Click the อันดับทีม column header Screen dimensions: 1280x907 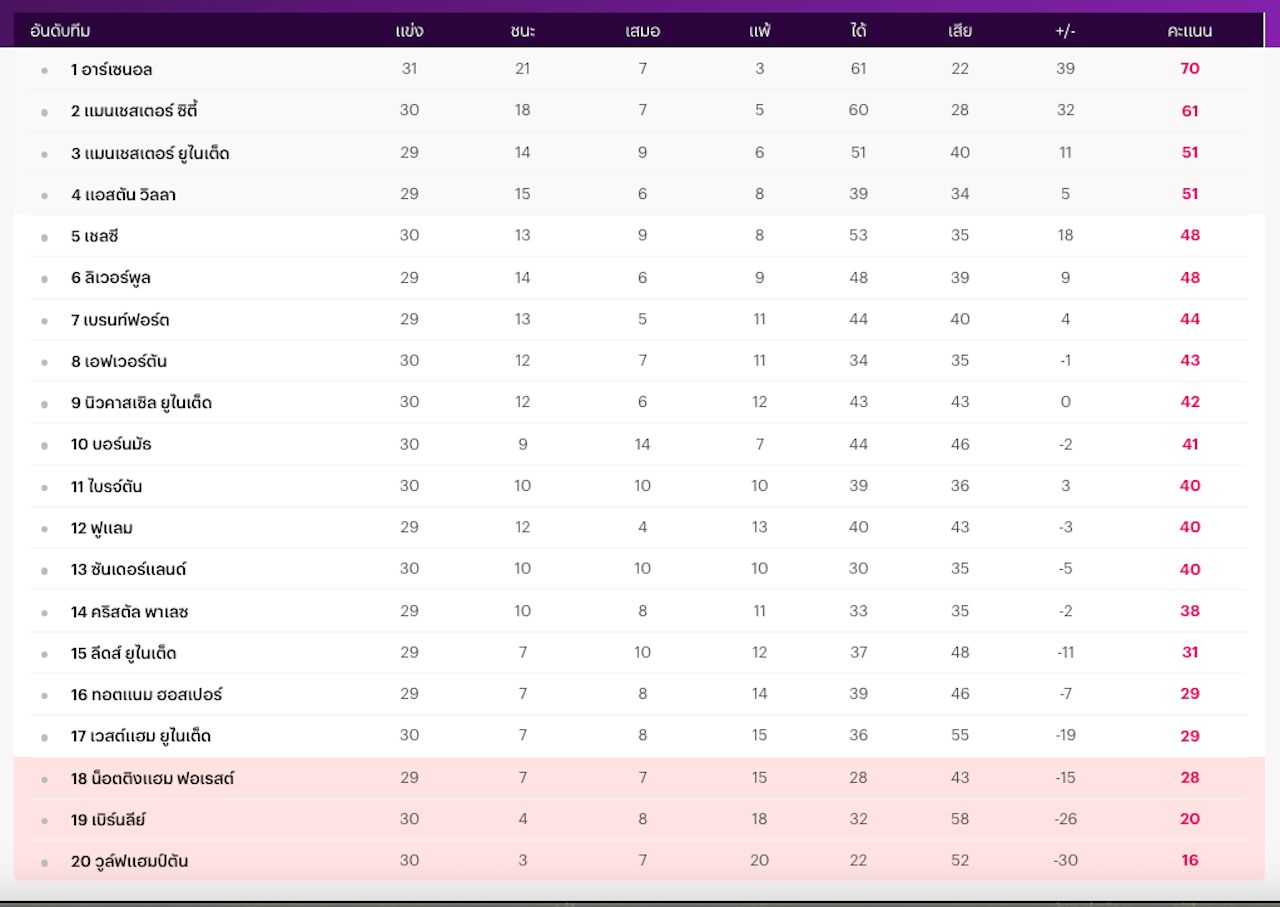tap(60, 31)
